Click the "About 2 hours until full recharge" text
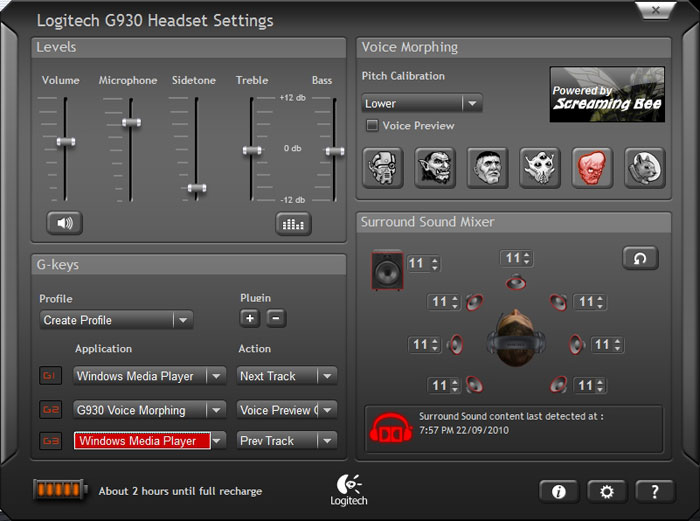 (180, 491)
